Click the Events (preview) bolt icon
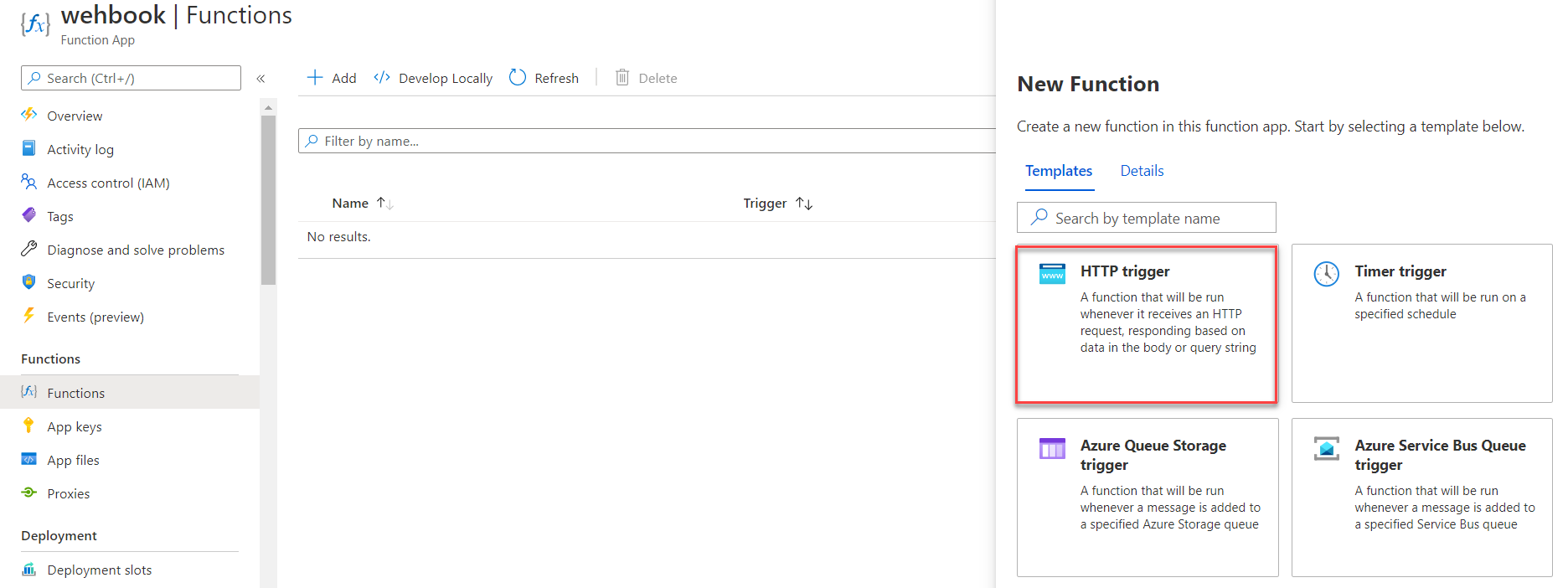The height and width of the screenshot is (588, 1568). (x=29, y=316)
